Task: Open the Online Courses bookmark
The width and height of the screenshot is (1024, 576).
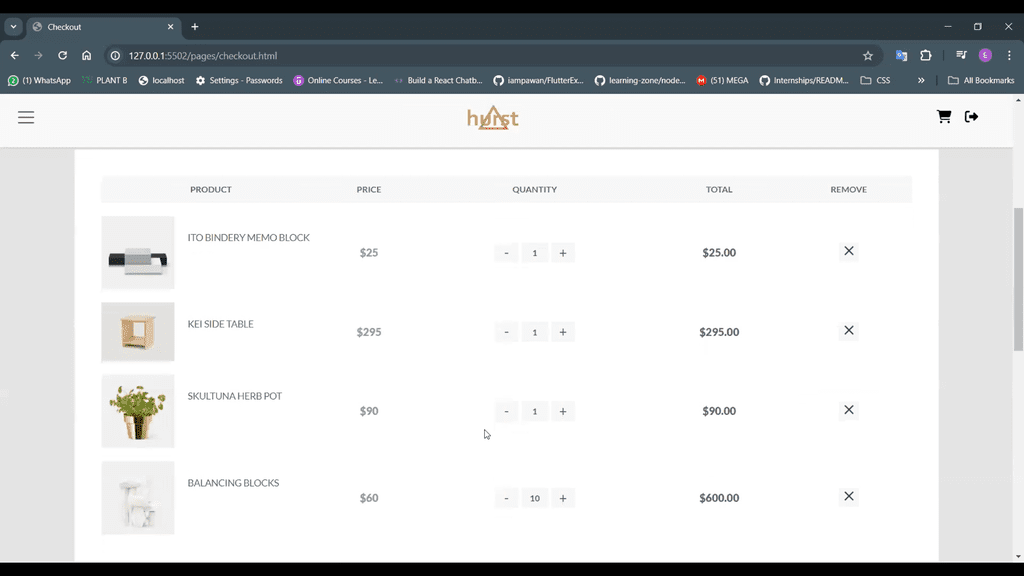Action: tap(338, 80)
